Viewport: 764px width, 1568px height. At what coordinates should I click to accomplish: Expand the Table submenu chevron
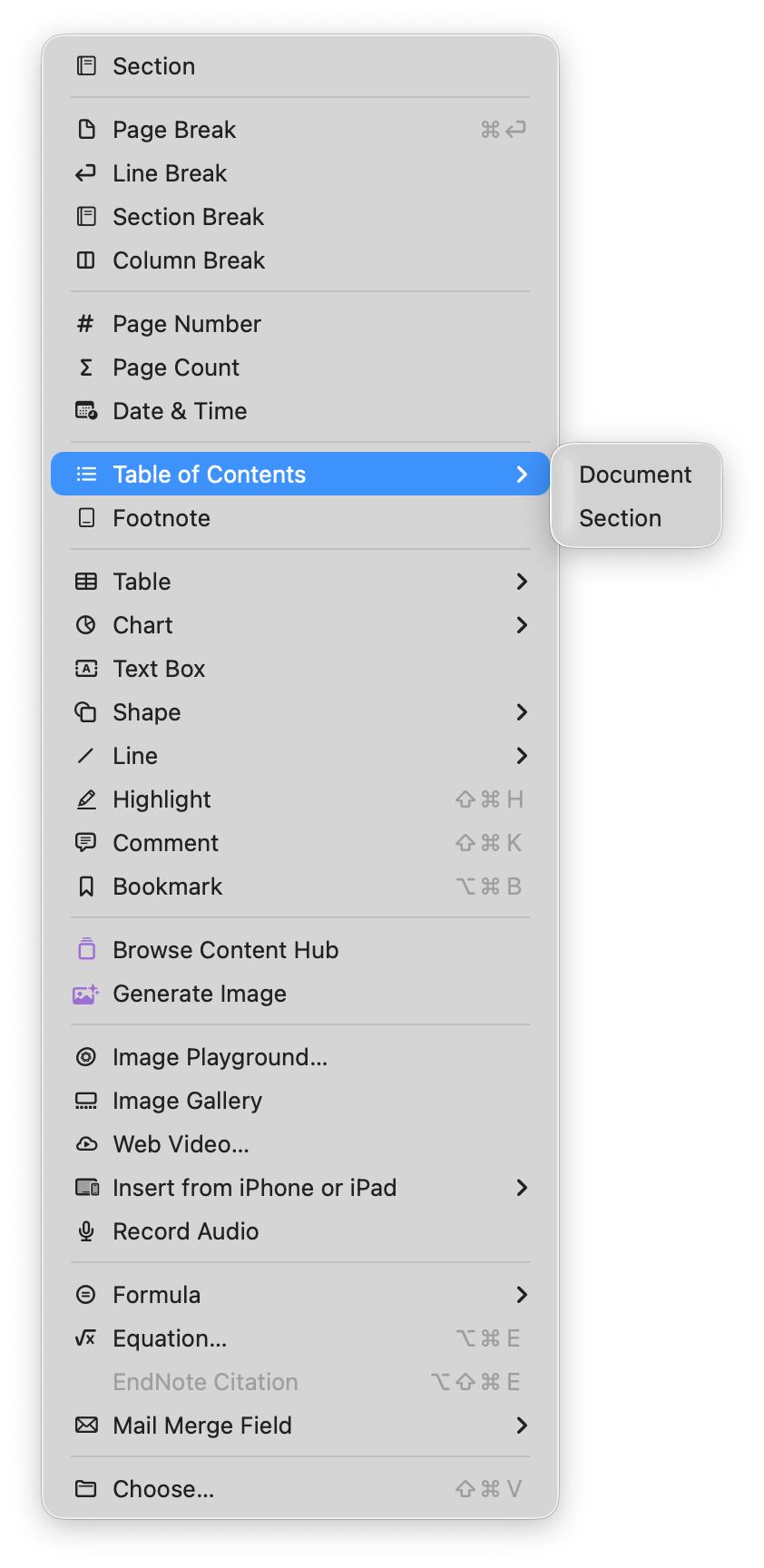click(x=522, y=582)
